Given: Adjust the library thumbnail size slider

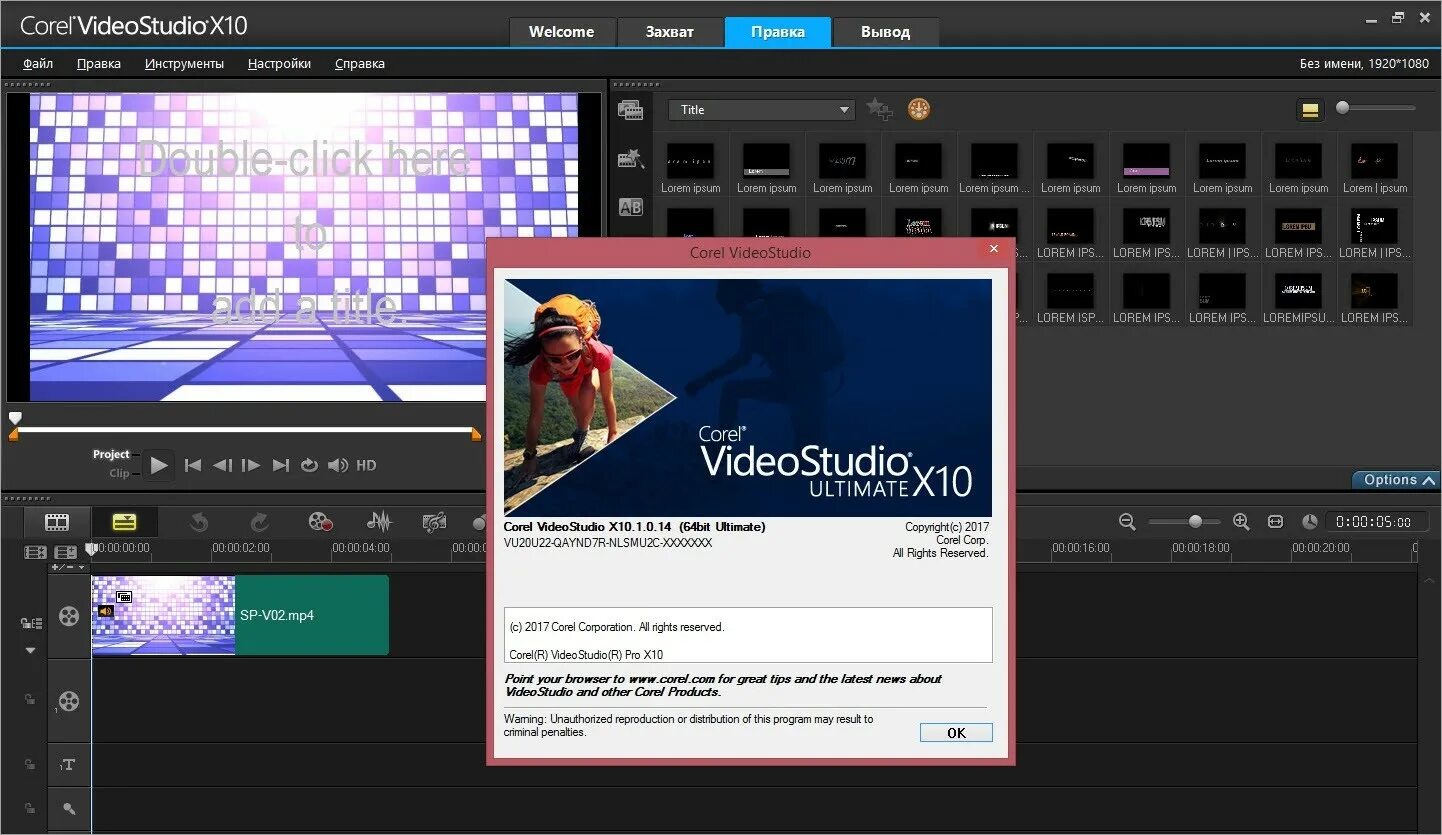Looking at the screenshot, I should [x=1376, y=108].
